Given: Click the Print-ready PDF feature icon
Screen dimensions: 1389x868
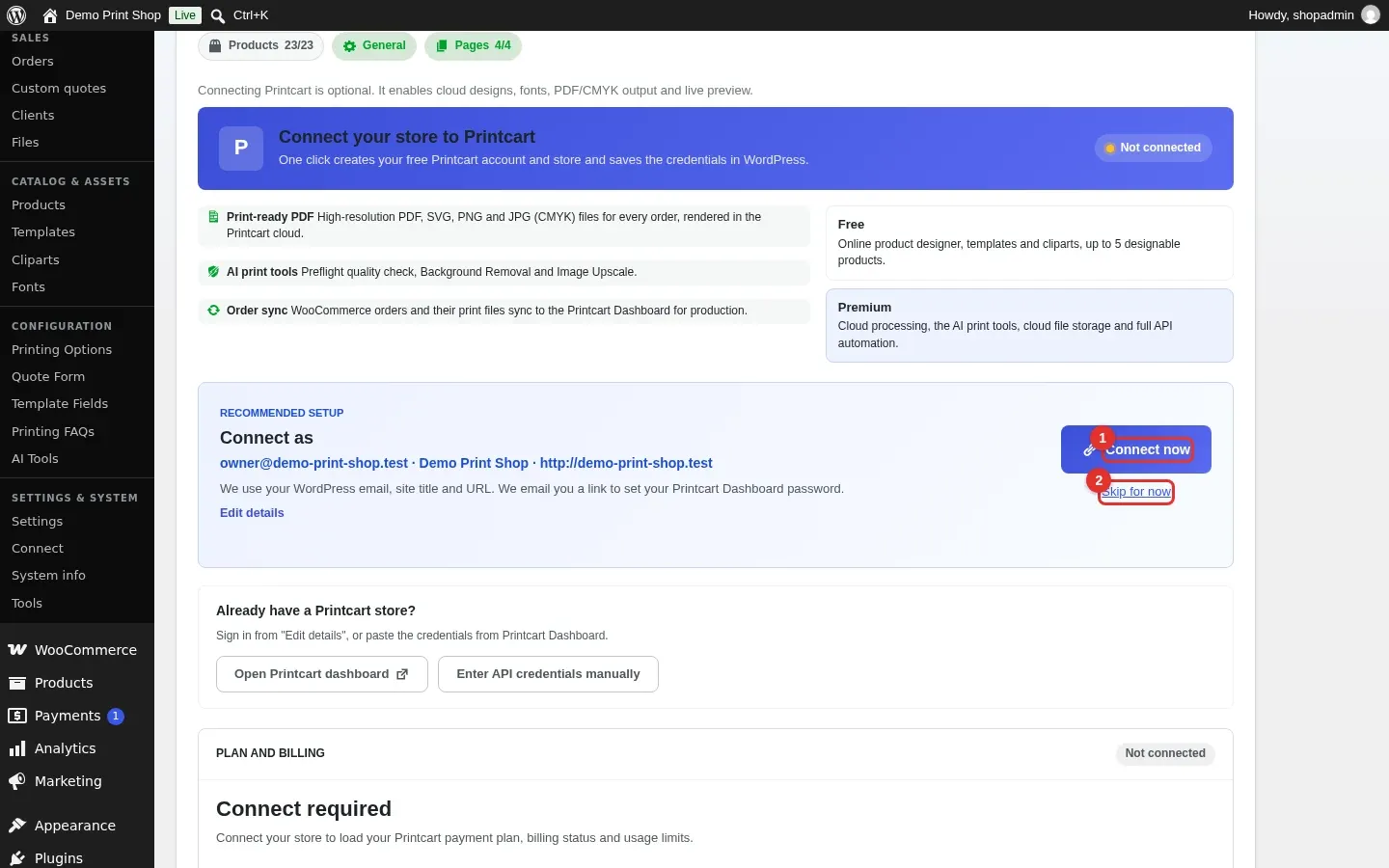Looking at the screenshot, I should point(213,217).
